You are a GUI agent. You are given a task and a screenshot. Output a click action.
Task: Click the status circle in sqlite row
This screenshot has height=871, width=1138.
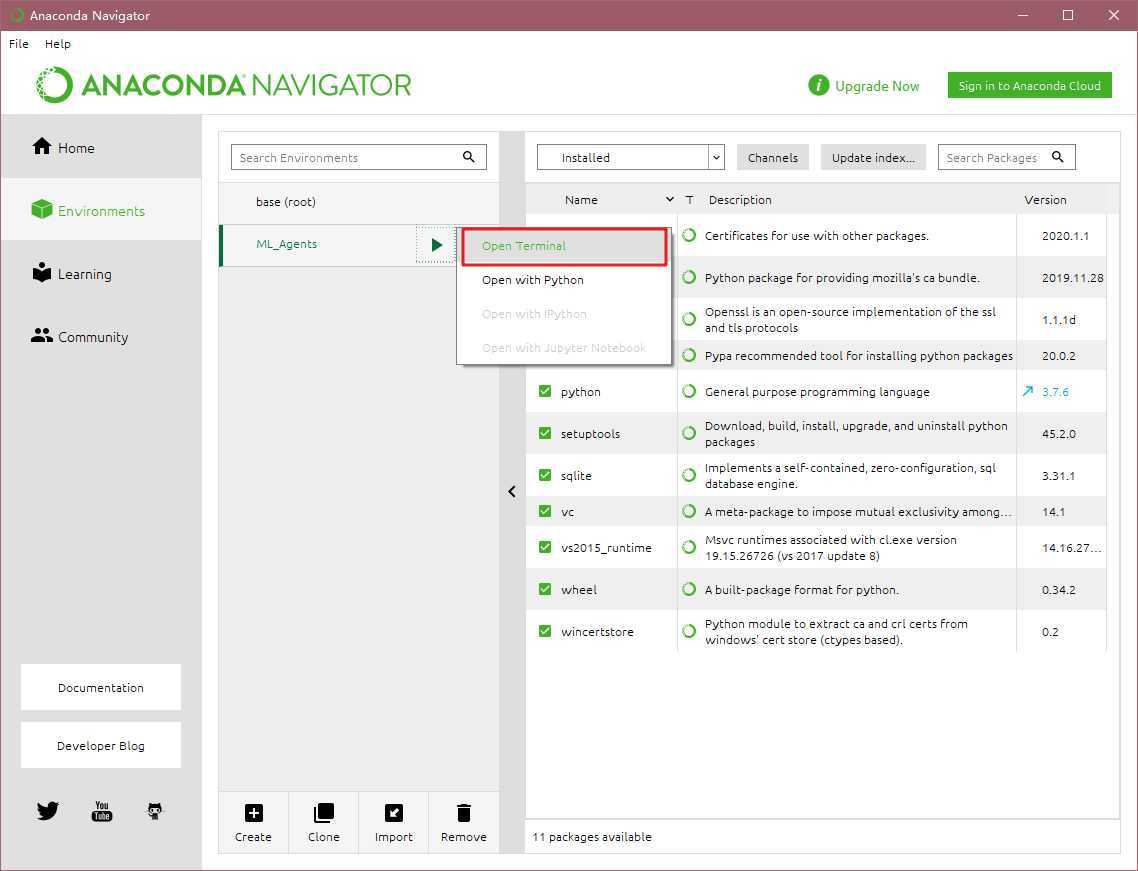[689, 475]
